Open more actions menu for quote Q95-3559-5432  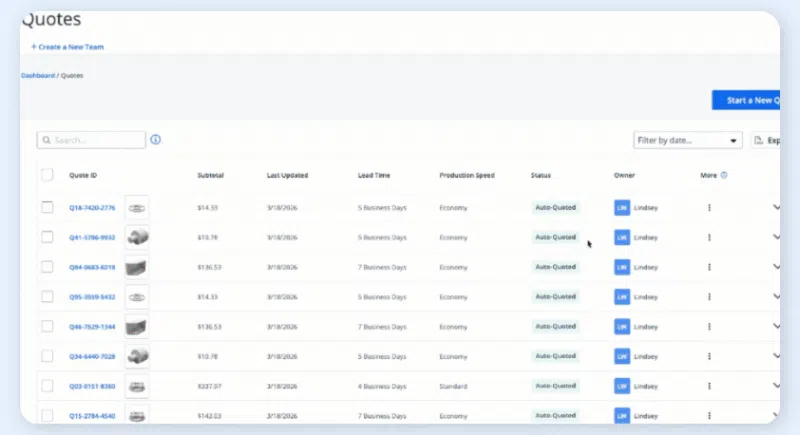pyautogui.click(x=709, y=297)
